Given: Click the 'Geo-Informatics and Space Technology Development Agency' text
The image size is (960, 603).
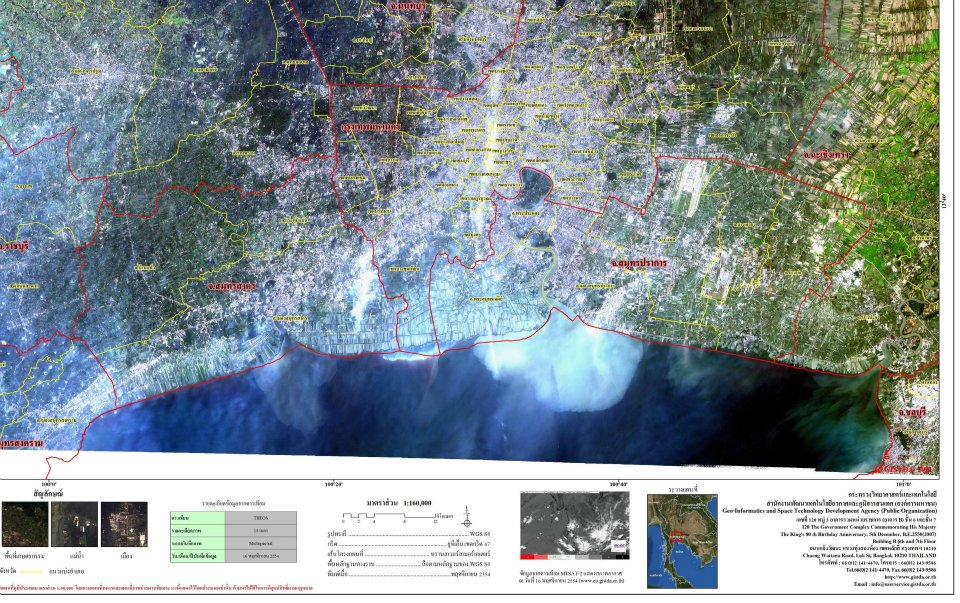Looking at the screenshot, I should pyautogui.click(x=830, y=511).
